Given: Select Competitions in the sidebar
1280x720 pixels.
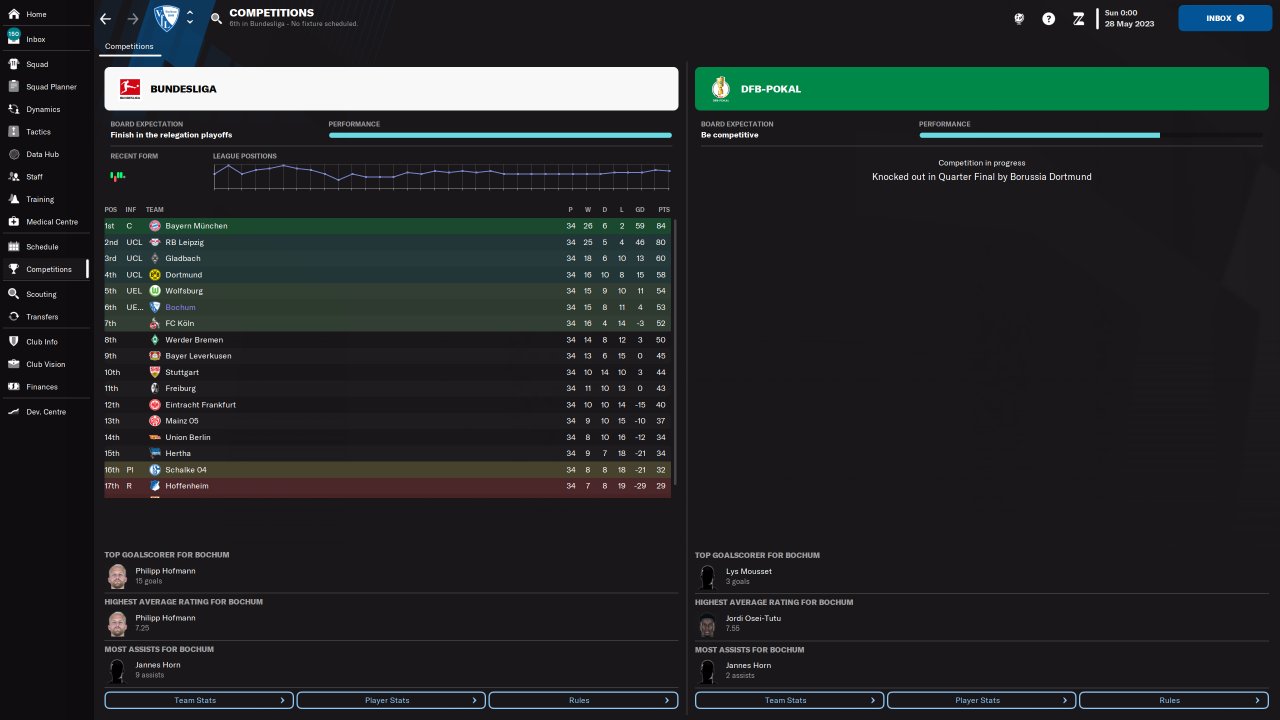Looking at the screenshot, I should [44, 269].
